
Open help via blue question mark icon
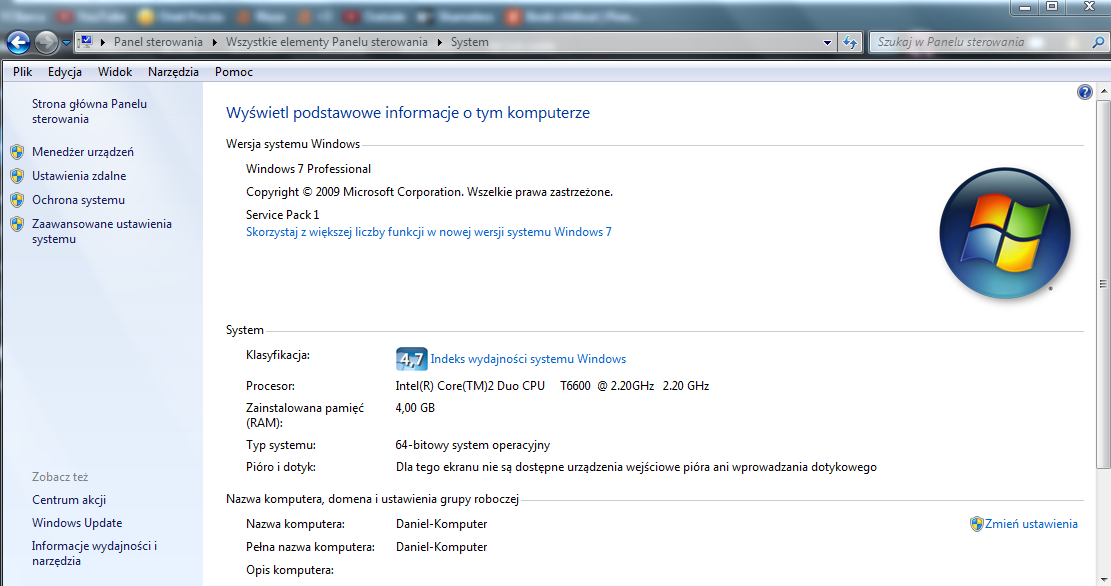click(x=1084, y=92)
